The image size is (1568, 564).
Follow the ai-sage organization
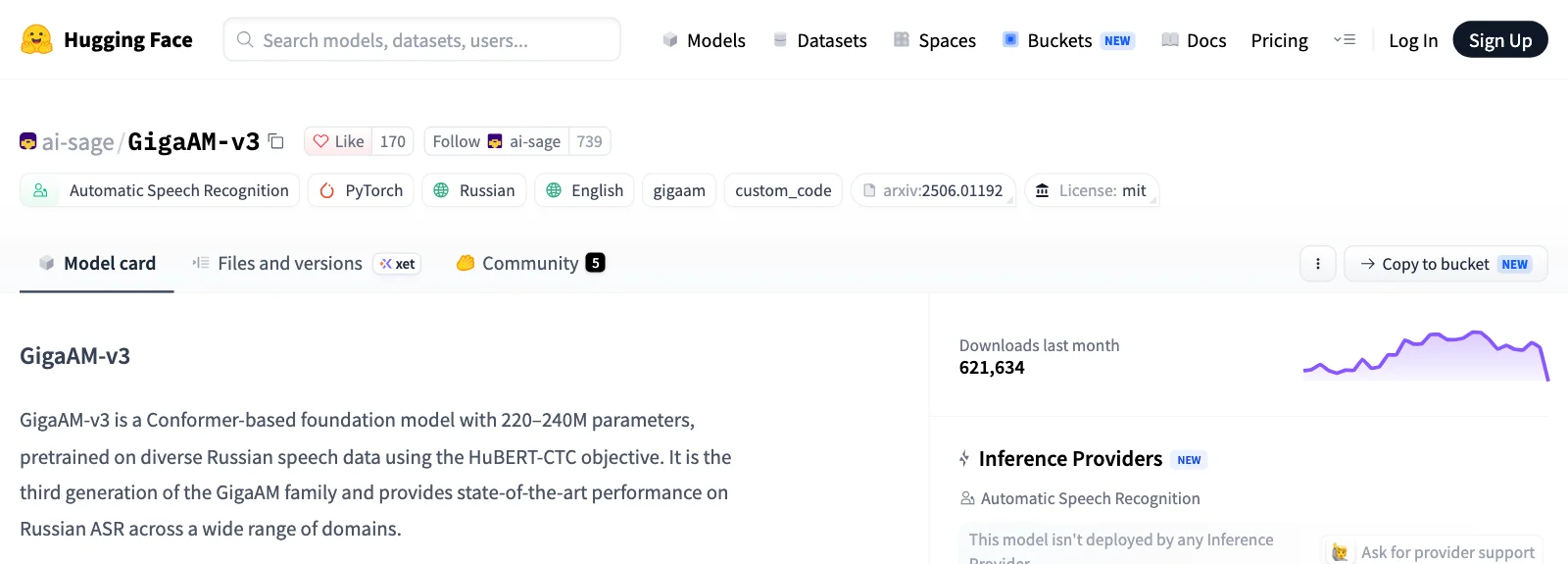click(496, 141)
